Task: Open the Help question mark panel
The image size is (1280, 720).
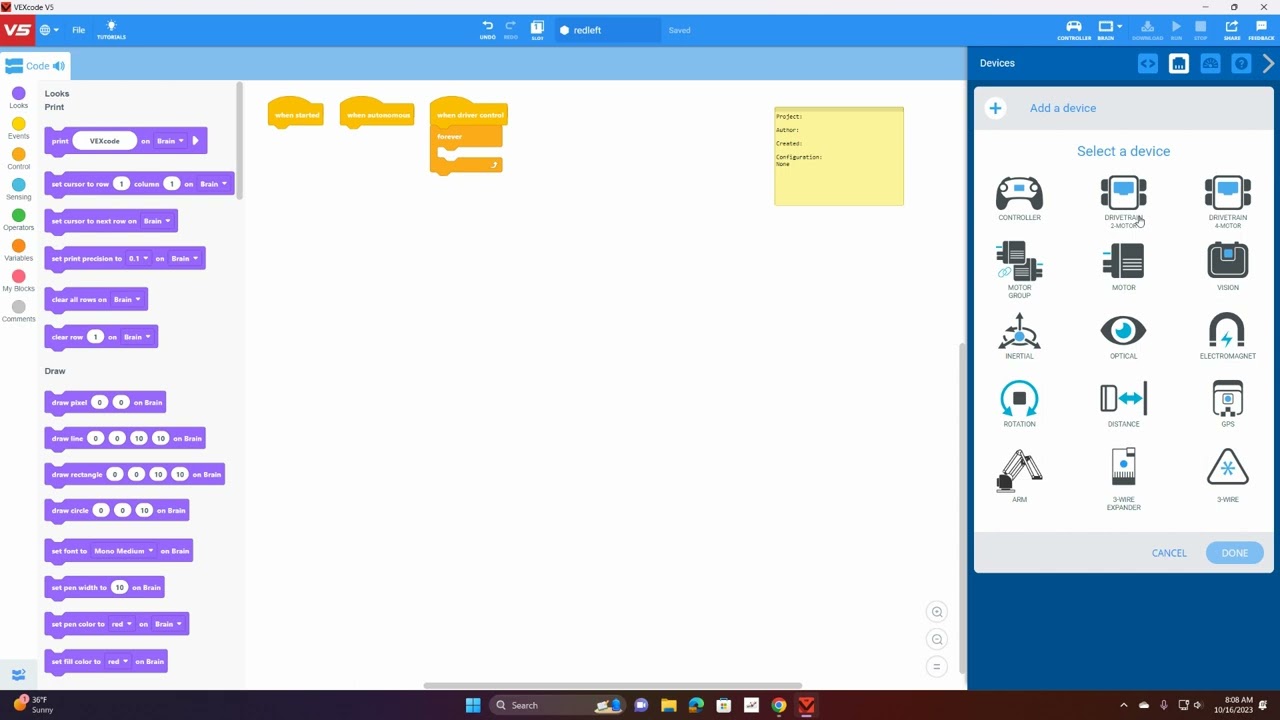Action: coord(1241,64)
